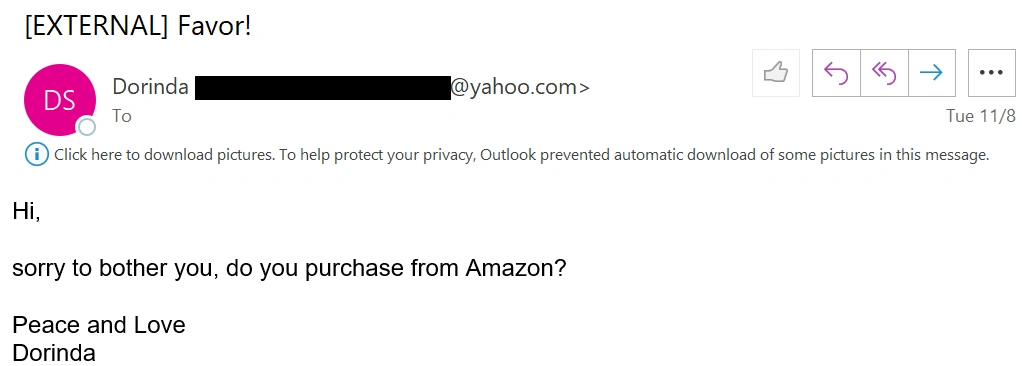Click the blue info icon in the privacy bar
1022x366 pixels.
pos(36,155)
